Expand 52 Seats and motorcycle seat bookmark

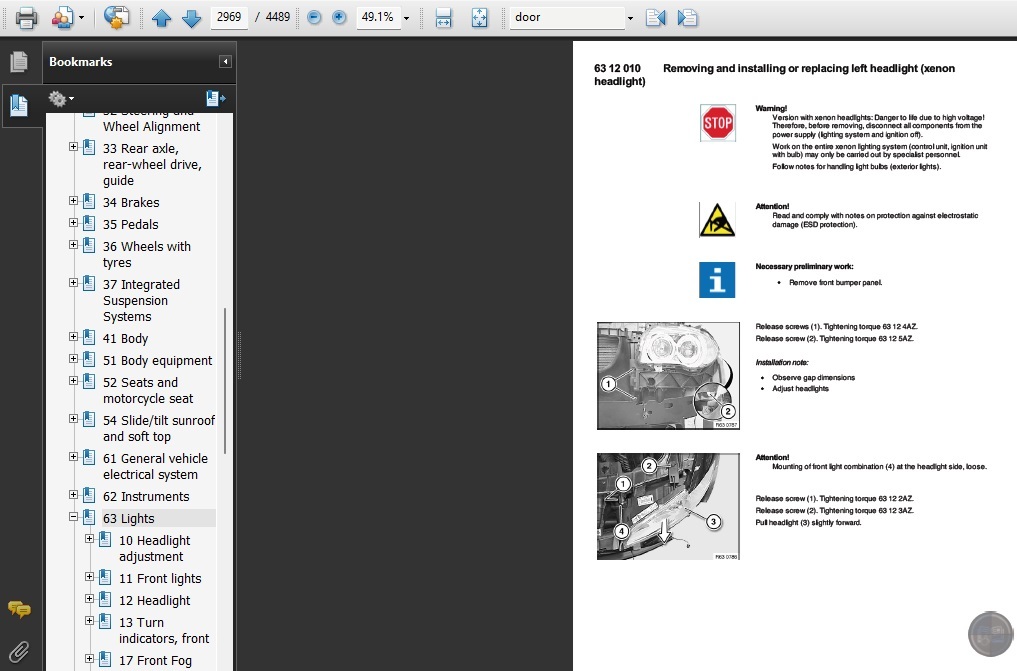[x=73, y=381]
